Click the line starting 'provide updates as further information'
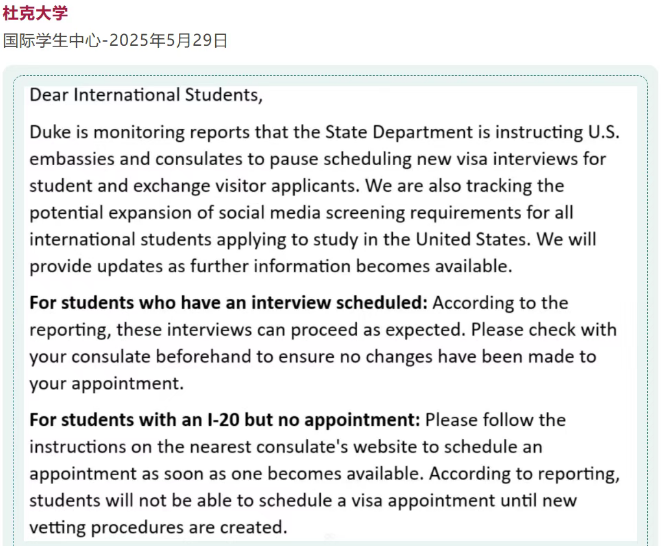The height and width of the screenshot is (546, 661). (271, 266)
